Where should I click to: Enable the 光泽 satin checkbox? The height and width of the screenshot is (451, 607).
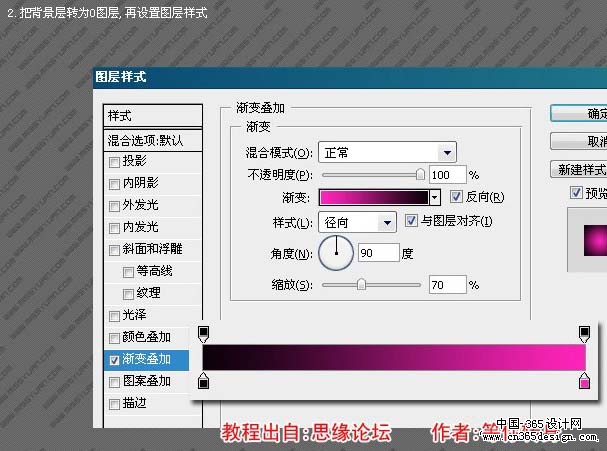click(x=114, y=317)
